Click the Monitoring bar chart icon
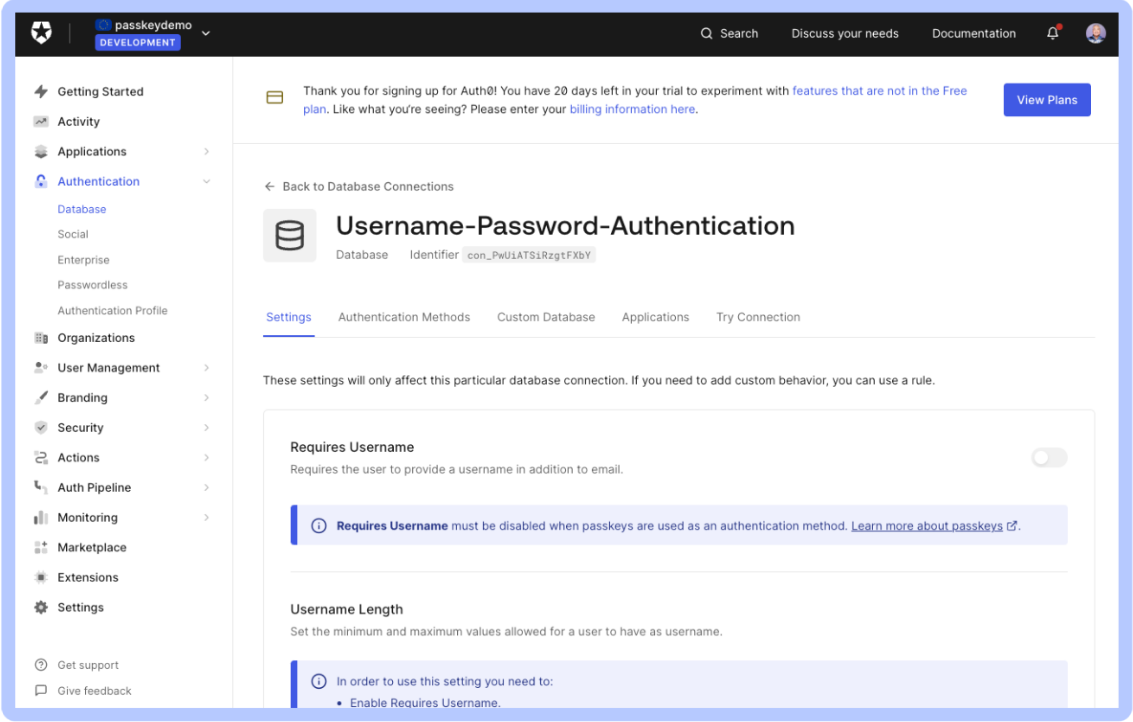Viewport: 1133px width, 722px height. tap(41, 517)
